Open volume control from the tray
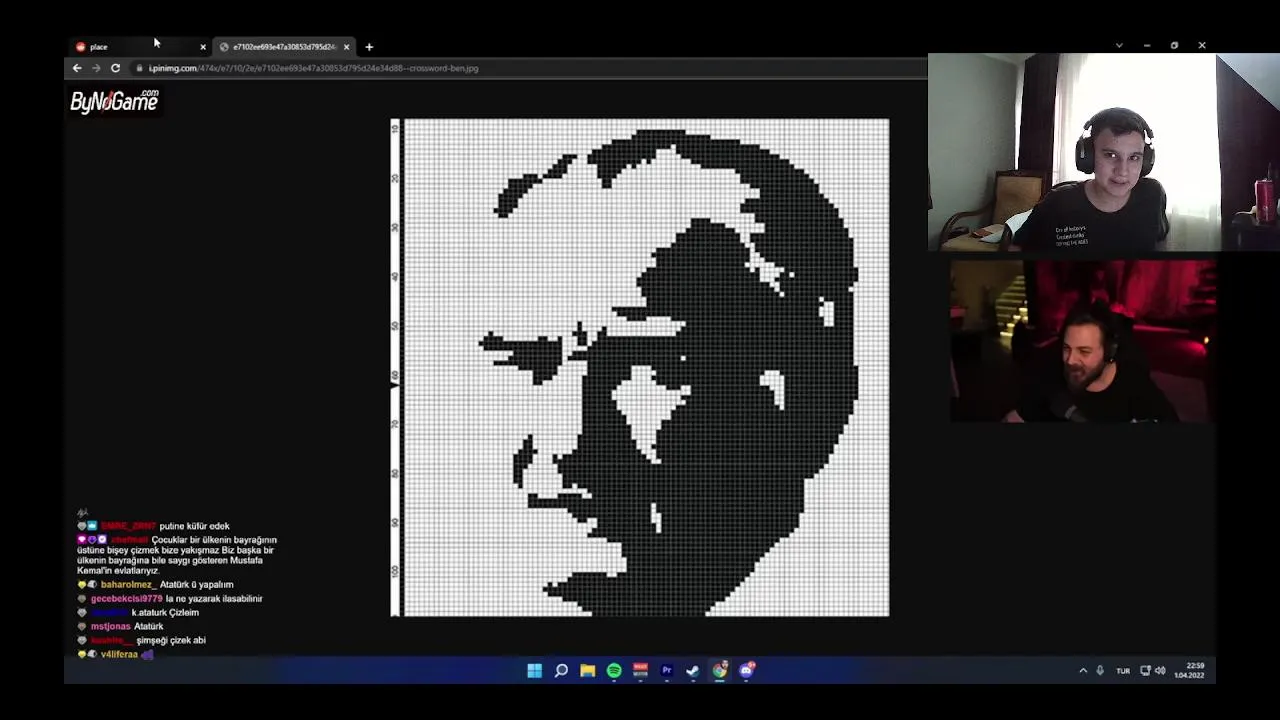The height and width of the screenshot is (720, 1280). click(1160, 671)
